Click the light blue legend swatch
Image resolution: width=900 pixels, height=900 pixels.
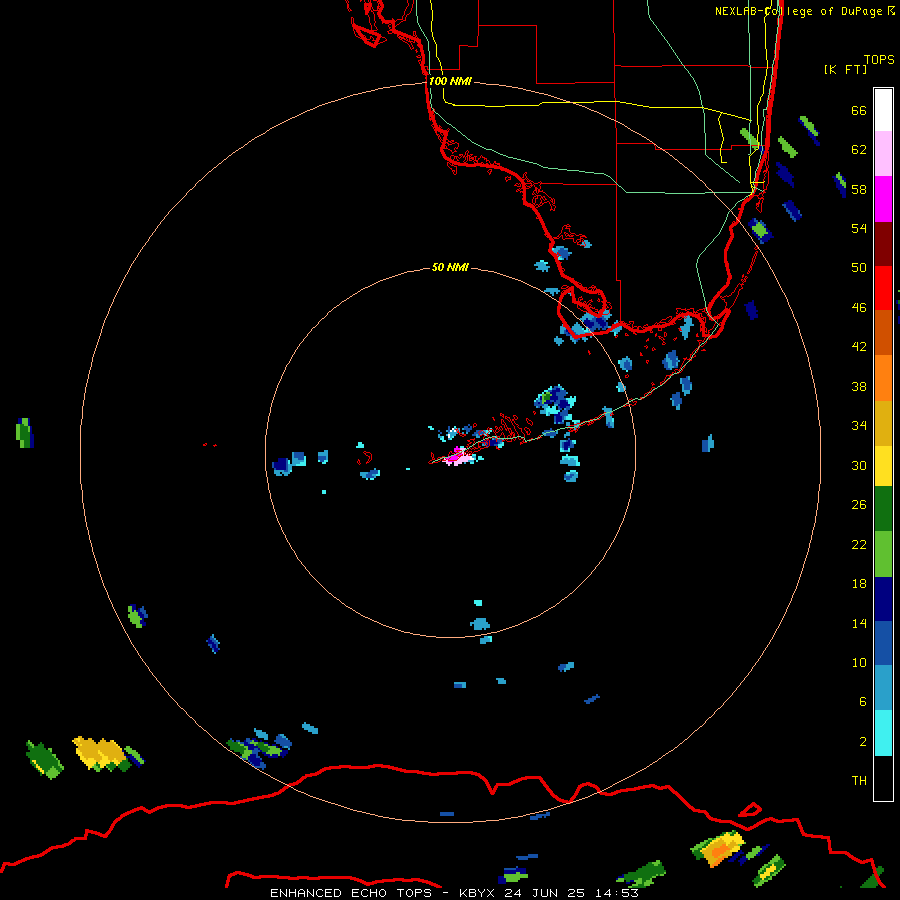pyautogui.click(x=883, y=688)
